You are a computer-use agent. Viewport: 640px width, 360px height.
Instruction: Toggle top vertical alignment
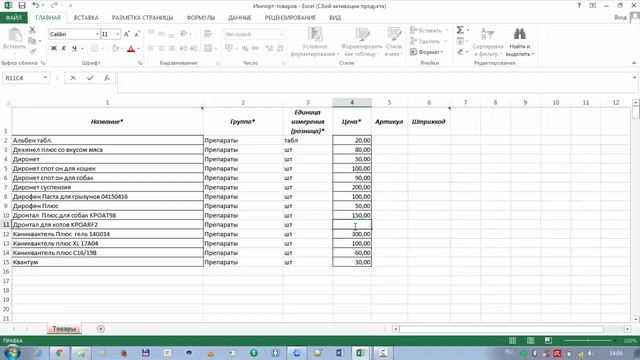[x=151, y=34]
